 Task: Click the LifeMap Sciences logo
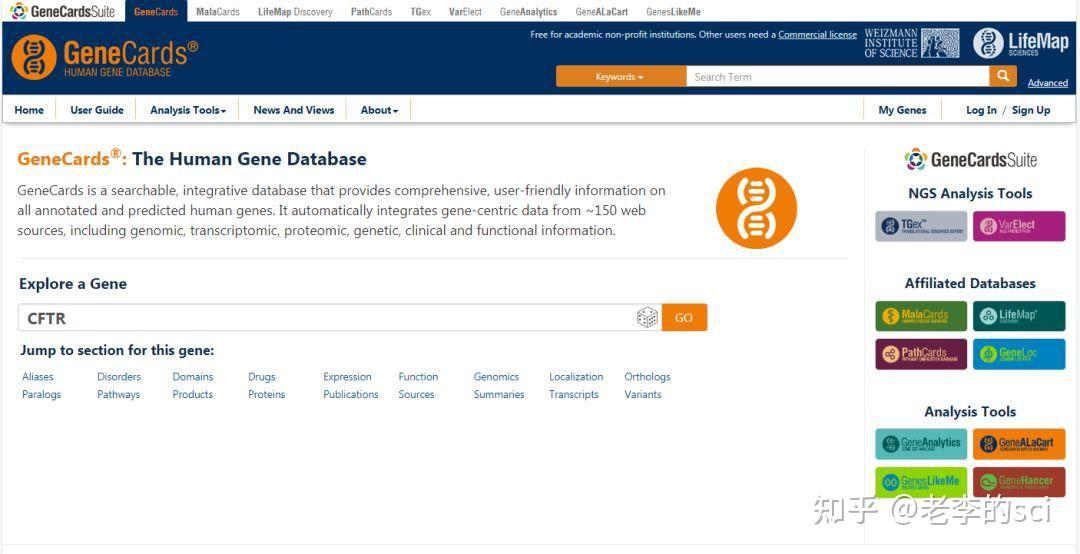coord(1020,43)
